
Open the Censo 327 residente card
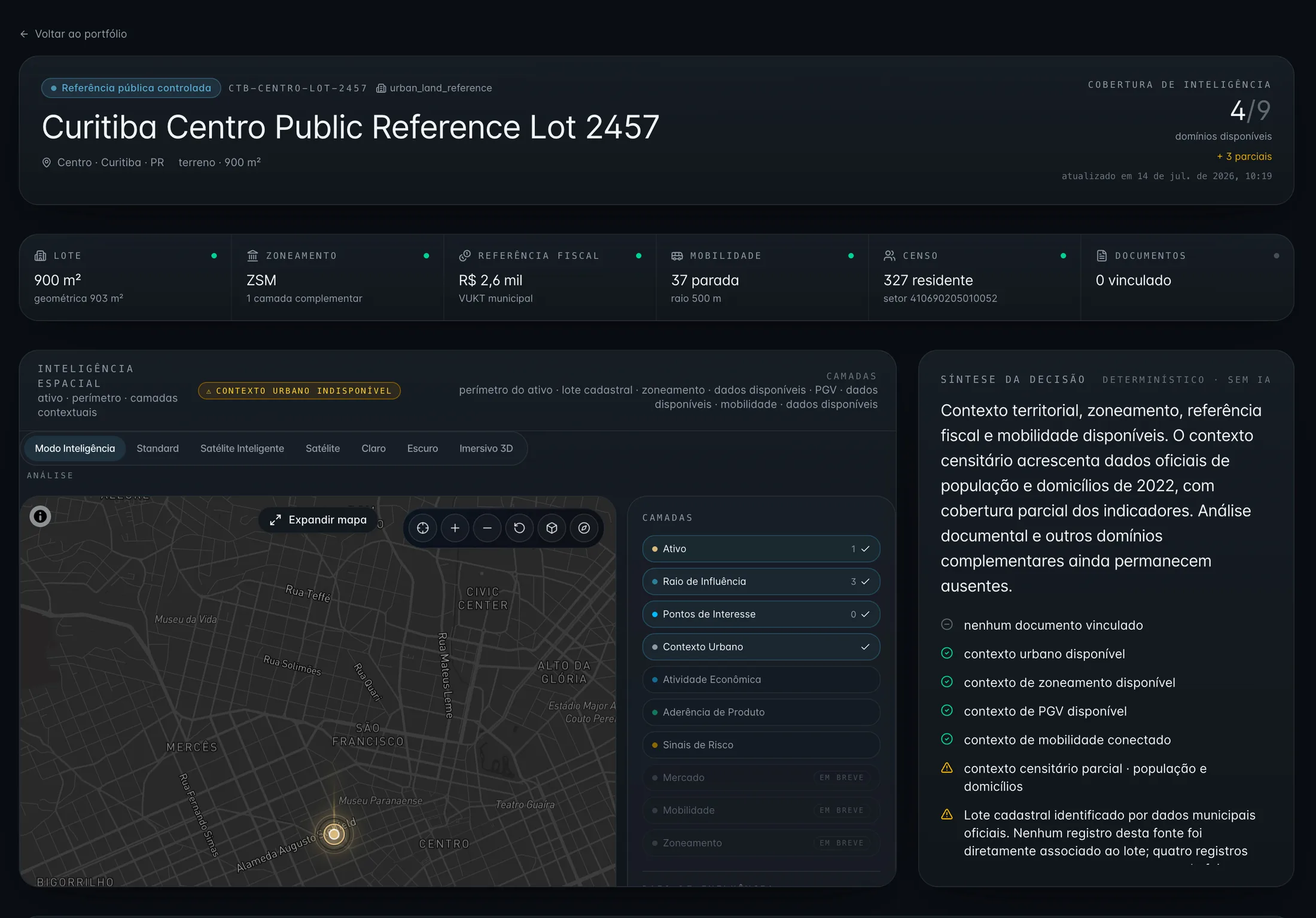tap(974, 277)
